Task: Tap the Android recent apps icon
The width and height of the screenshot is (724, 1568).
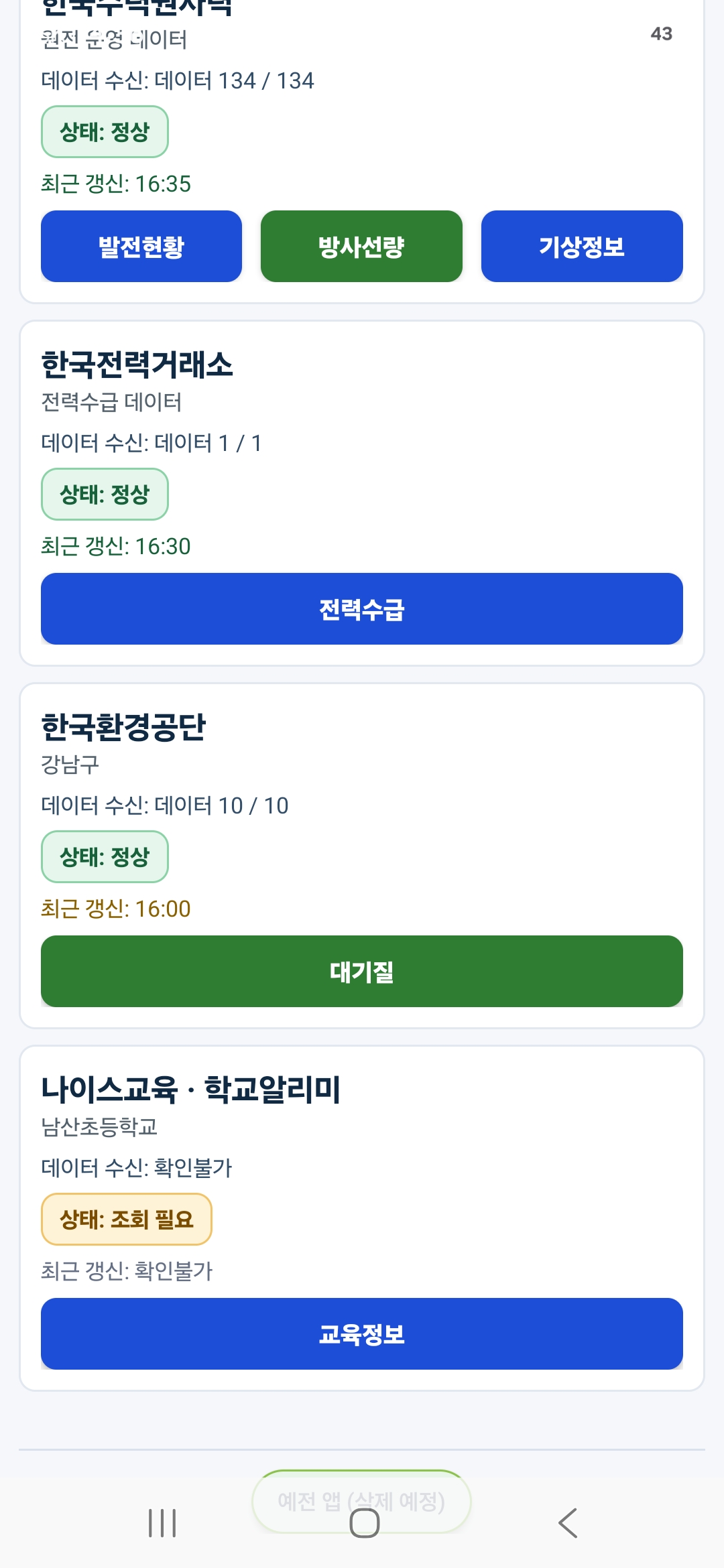Action: 162,1523
